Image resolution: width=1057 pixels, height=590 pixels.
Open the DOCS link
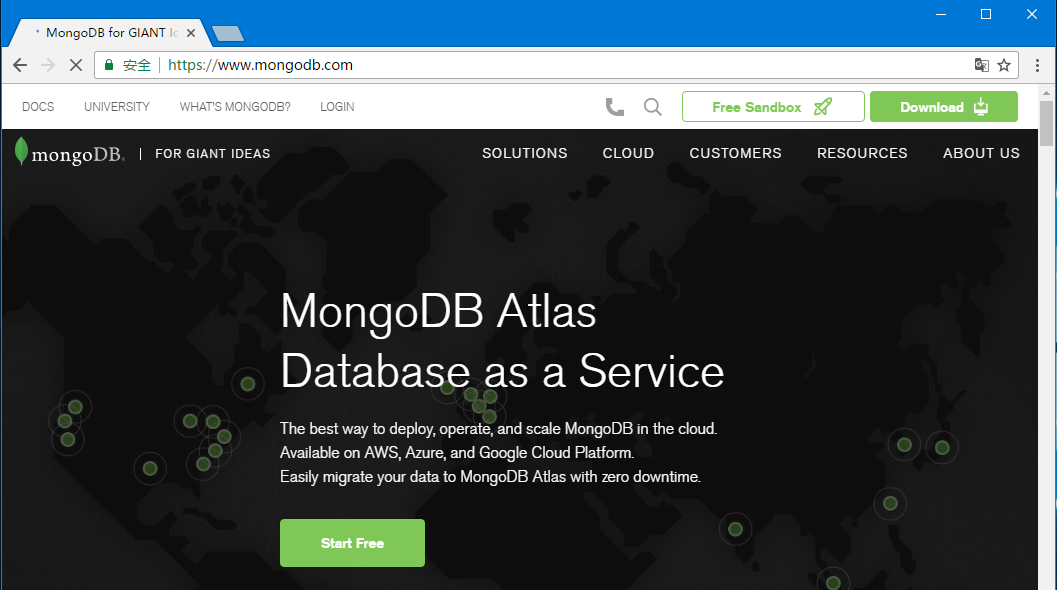click(38, 107)
